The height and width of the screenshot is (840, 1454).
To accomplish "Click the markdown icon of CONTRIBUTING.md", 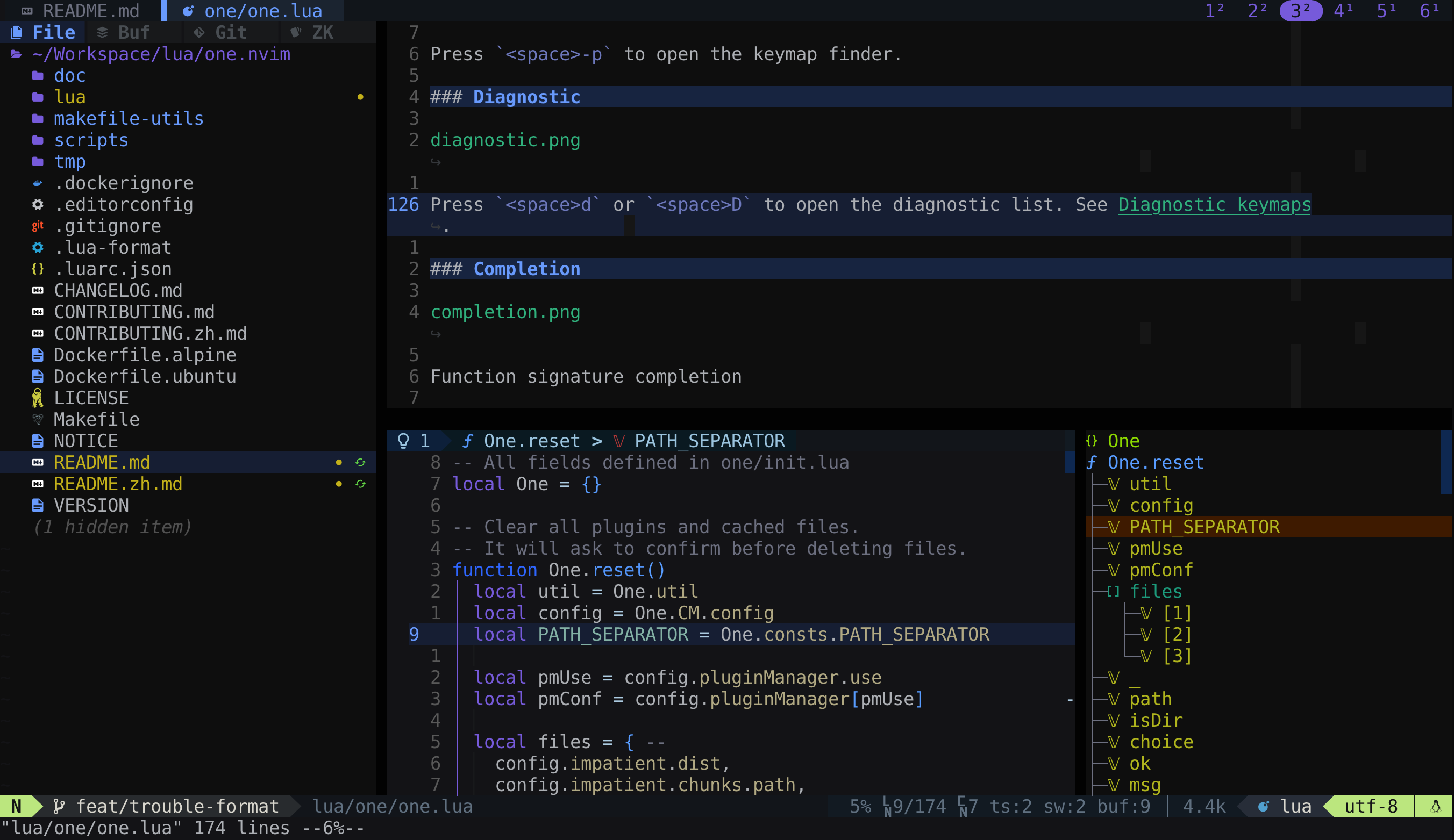I will [38, 312].
